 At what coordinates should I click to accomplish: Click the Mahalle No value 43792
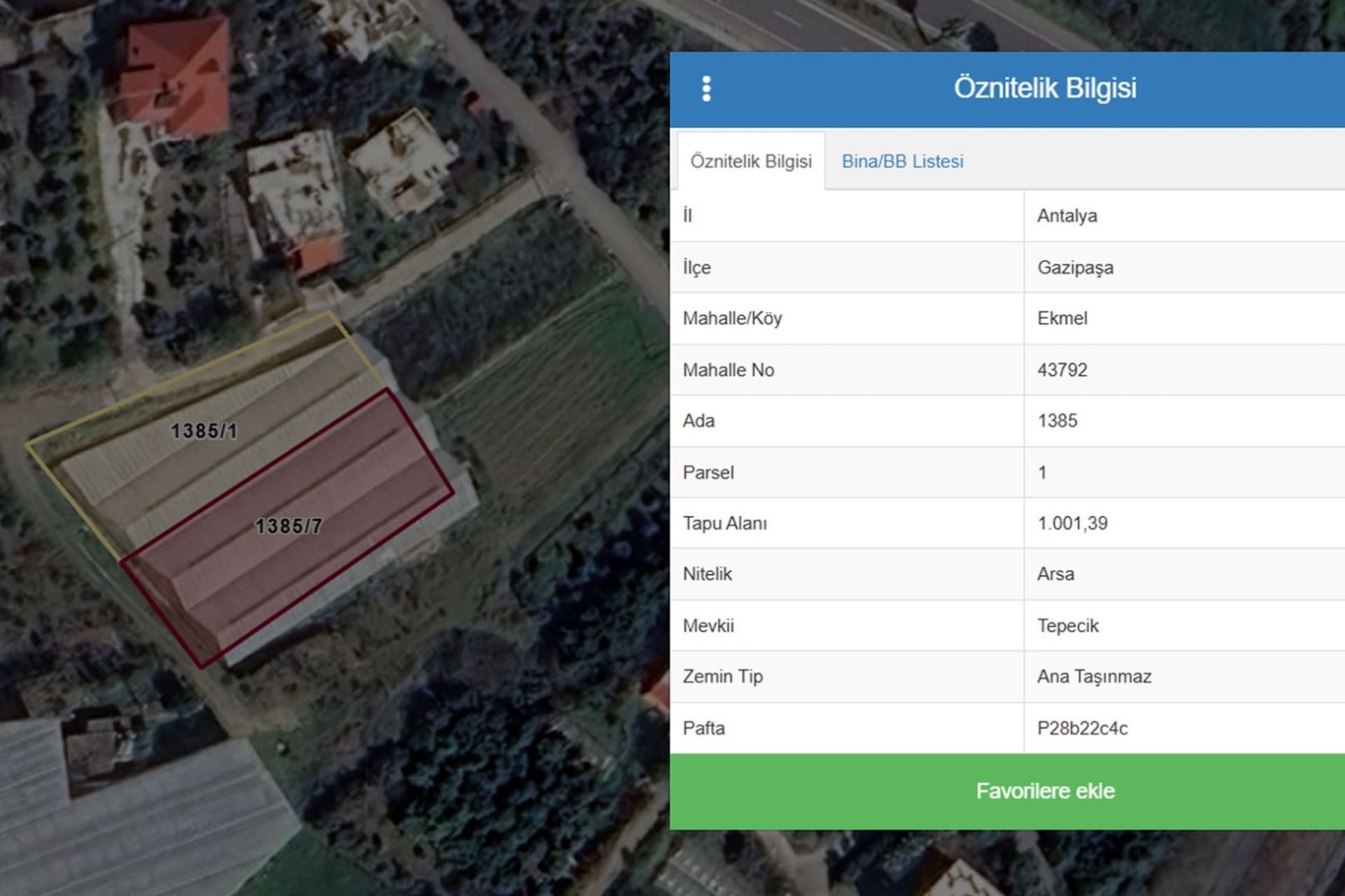pyautogui.click(x=1062, y=370)
